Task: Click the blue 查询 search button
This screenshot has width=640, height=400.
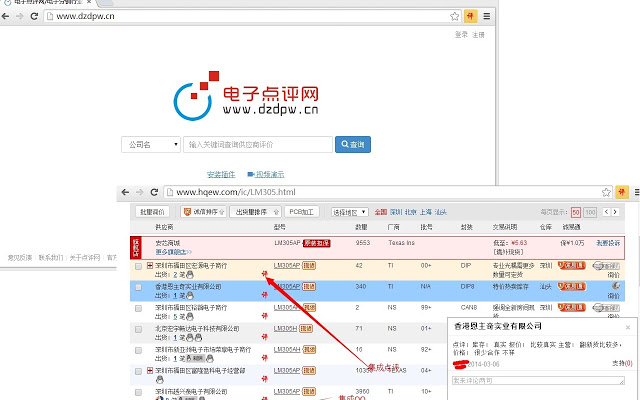Action: point(353,144)
